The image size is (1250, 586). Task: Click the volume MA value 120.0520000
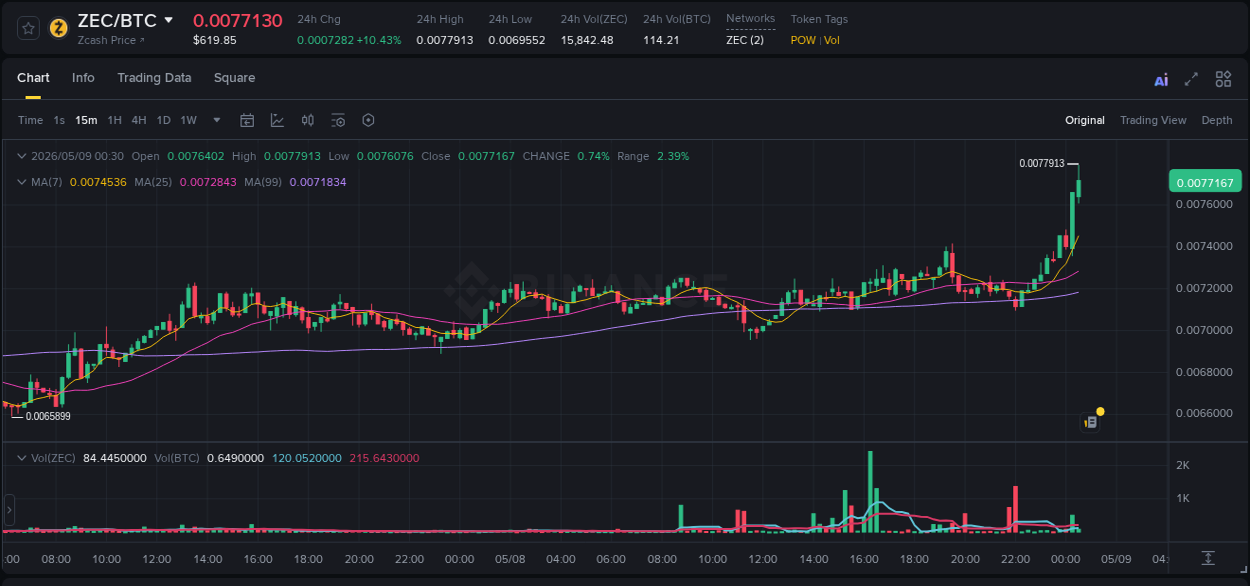[307, 458]
